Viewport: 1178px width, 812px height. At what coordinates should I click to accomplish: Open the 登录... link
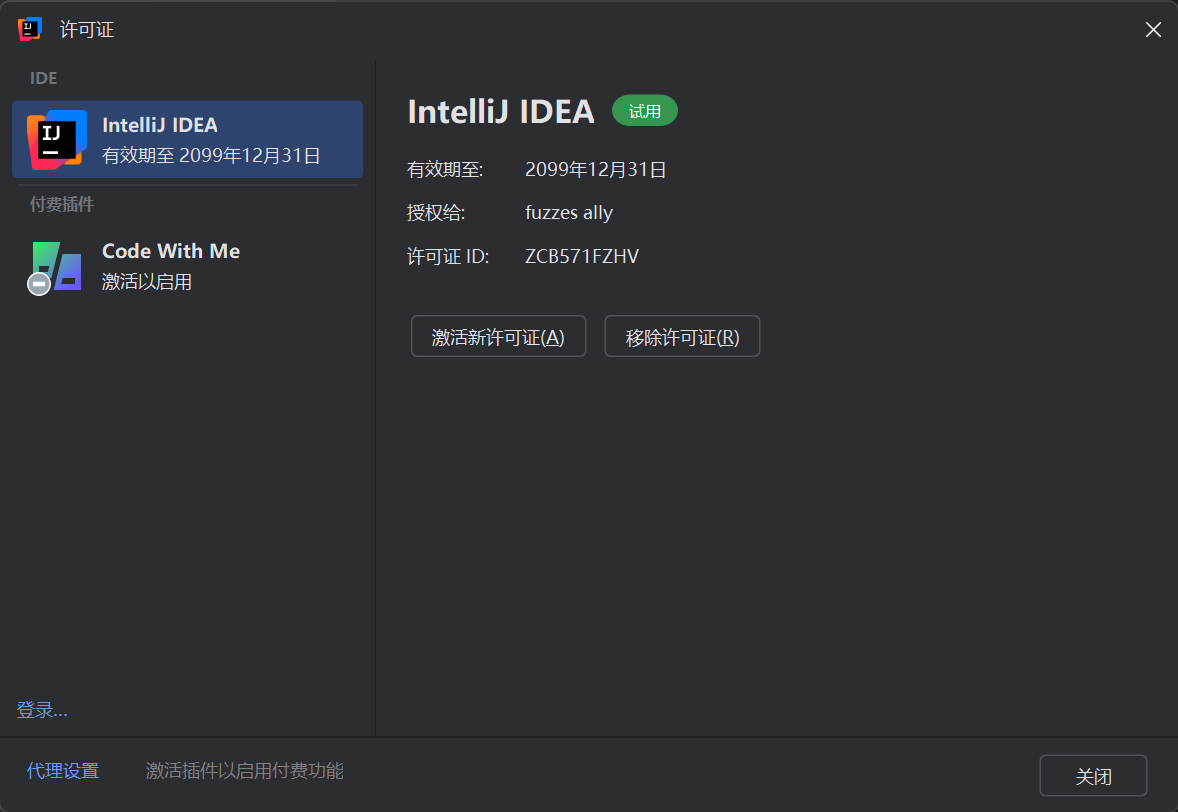click(42, 710)
